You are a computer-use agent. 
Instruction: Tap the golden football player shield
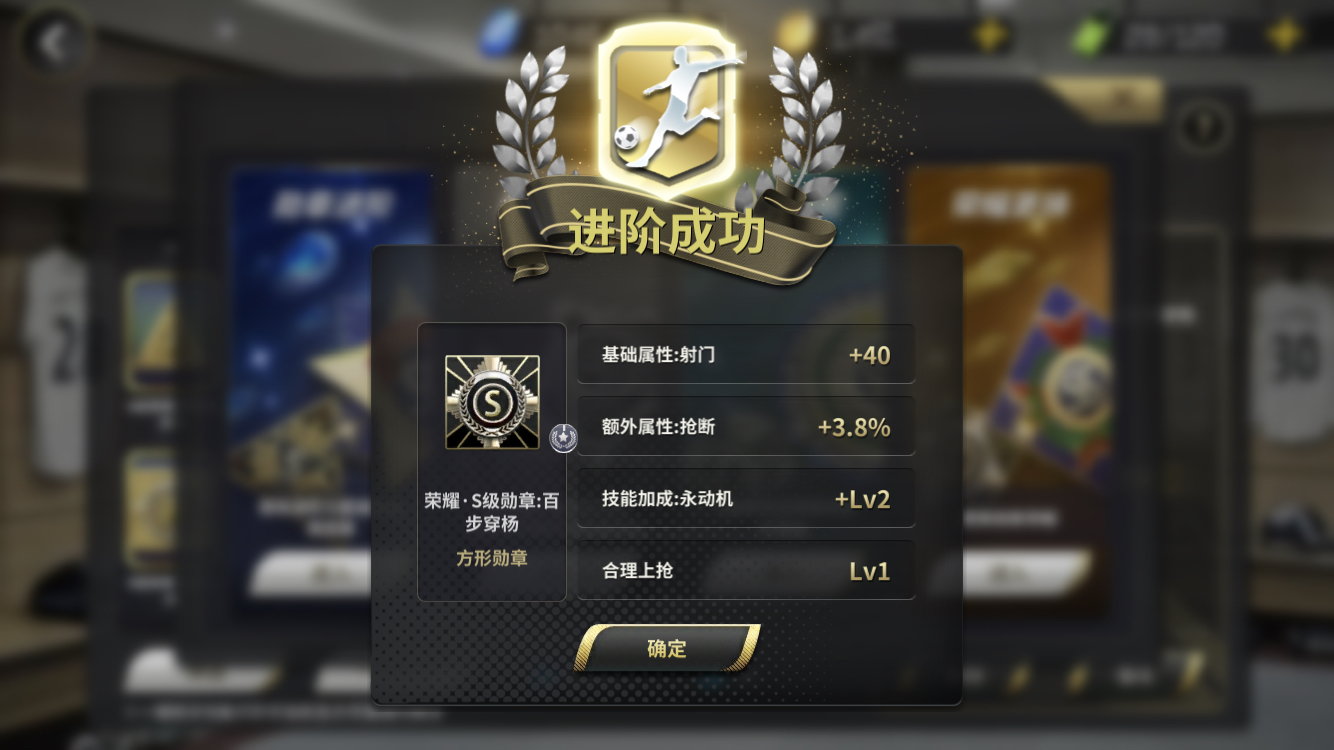tap(668, 105)
